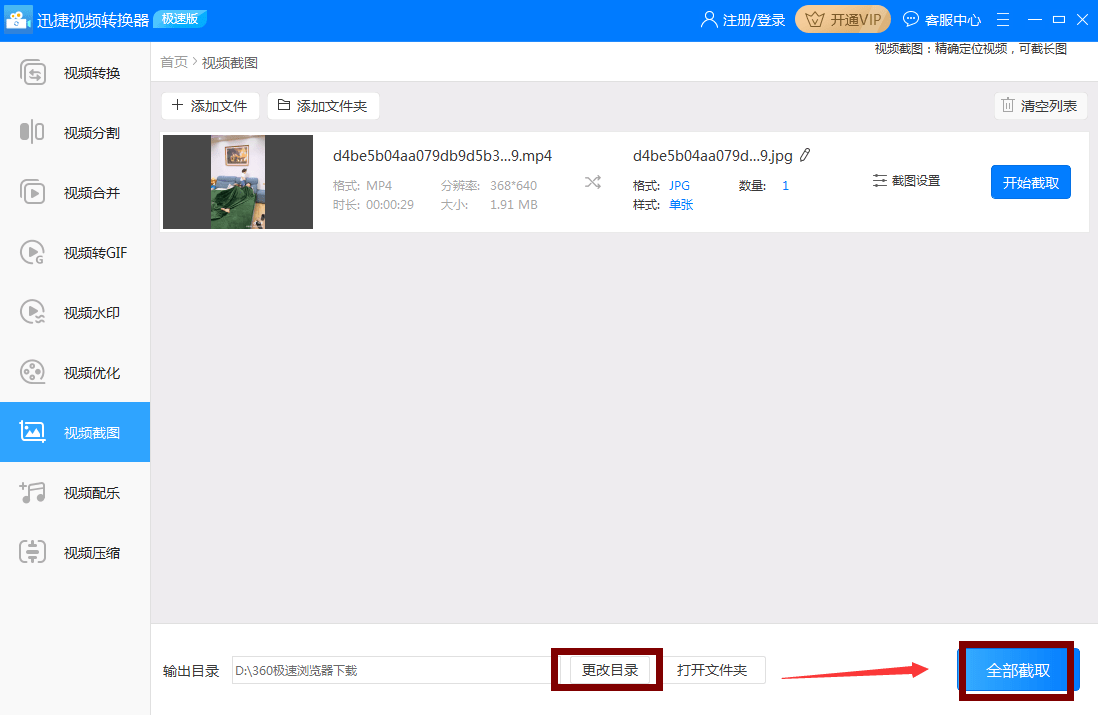1098x715 pixels.
Task: Open 客服中心 chat support
Action: click(x=942, y=20)
